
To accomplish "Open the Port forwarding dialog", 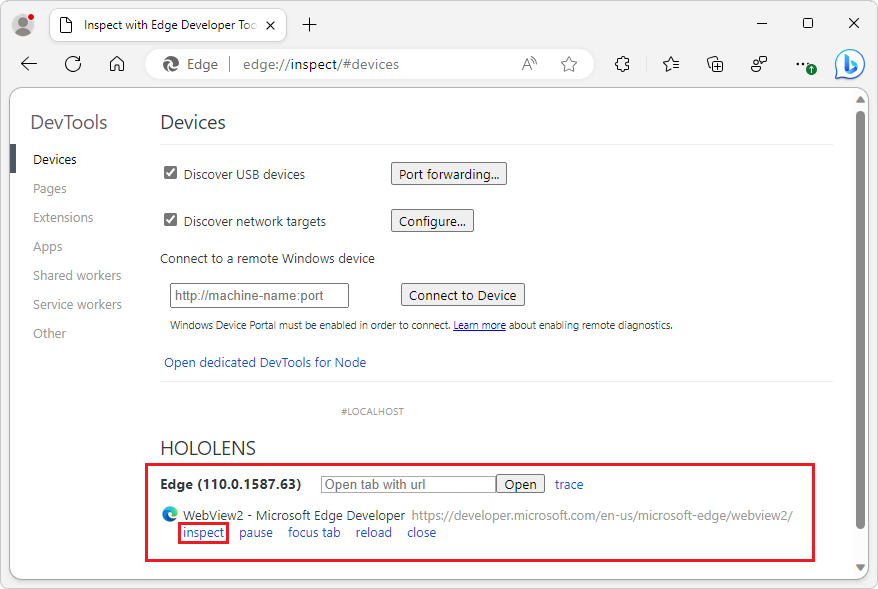I will [448, 173].
